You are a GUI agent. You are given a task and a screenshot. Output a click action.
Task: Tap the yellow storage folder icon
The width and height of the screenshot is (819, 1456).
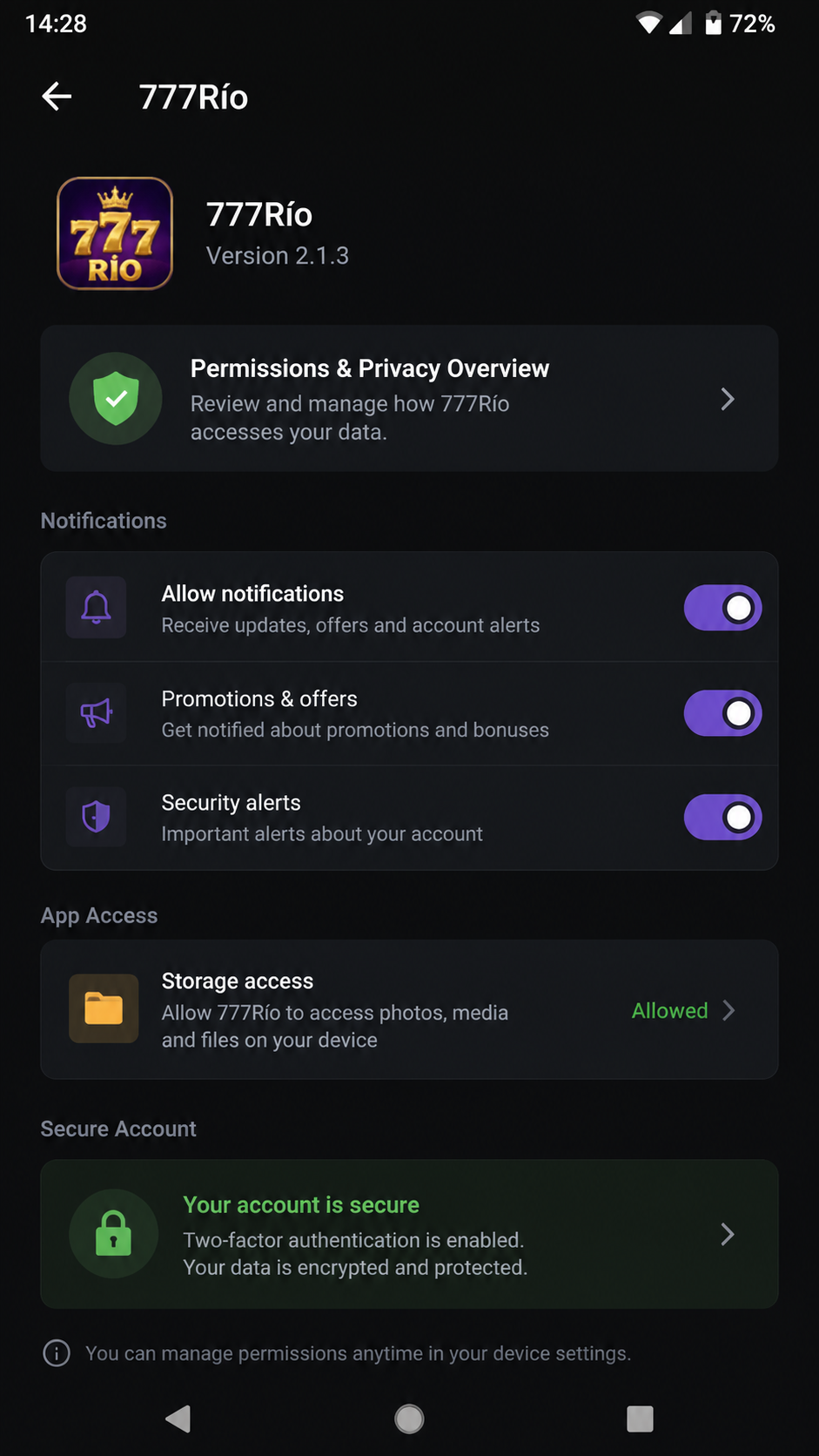click(104, 1008)
